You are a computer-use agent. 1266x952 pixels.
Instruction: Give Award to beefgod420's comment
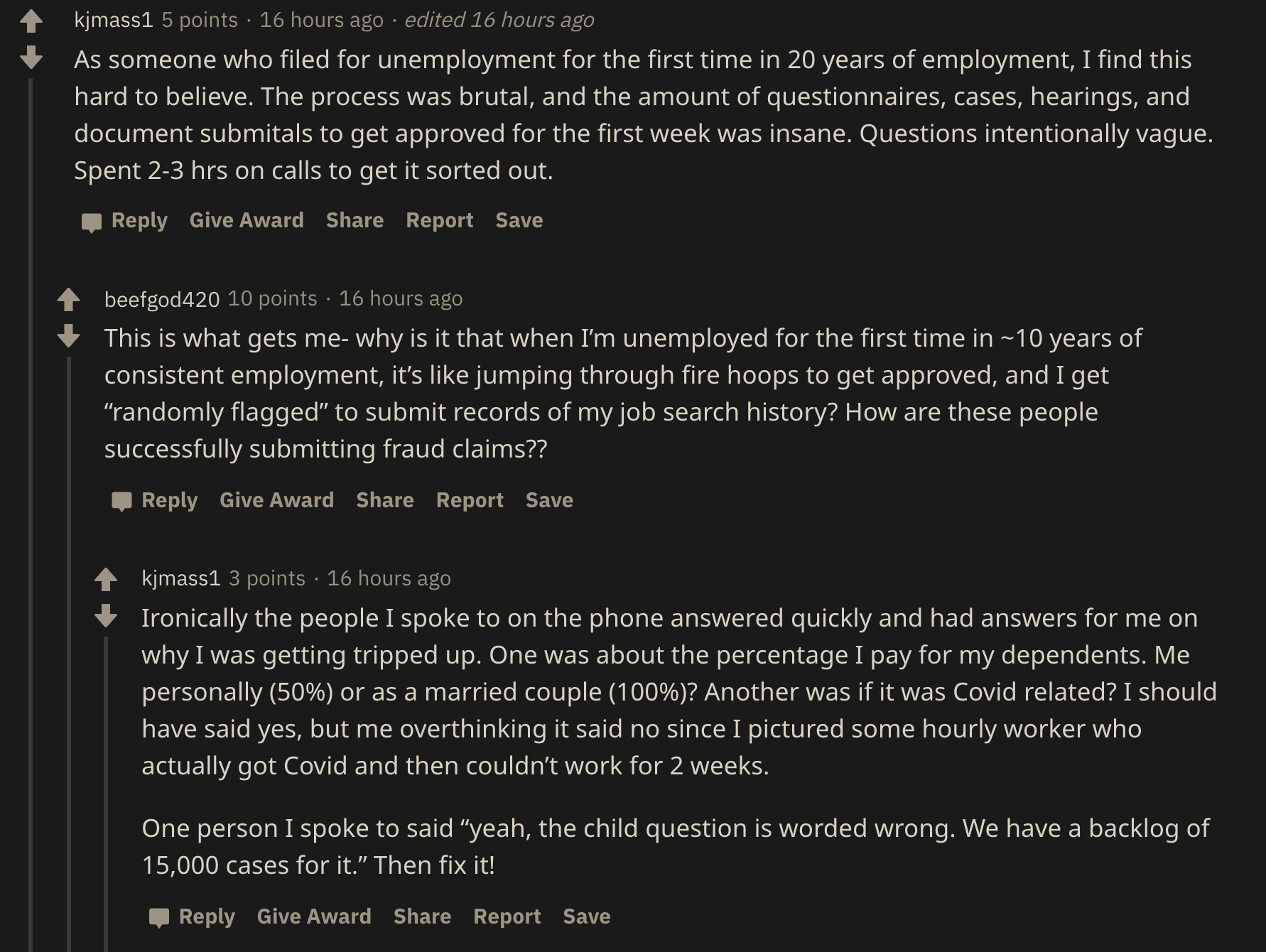click(276, 500)
